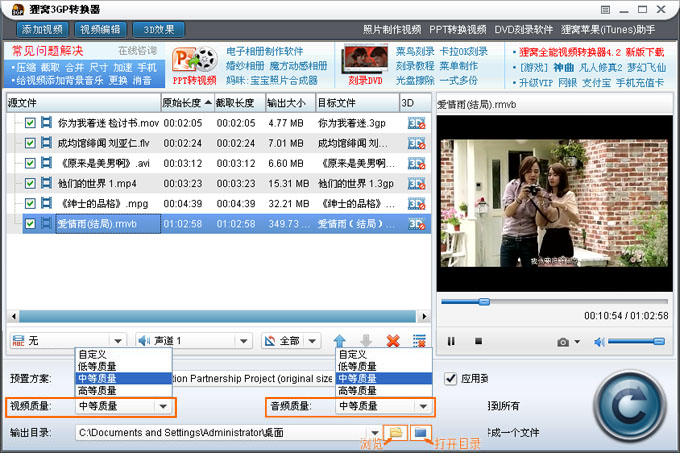Move selected file down with gray arrow
Screen dimensions: 680x453
pos(366,341)
